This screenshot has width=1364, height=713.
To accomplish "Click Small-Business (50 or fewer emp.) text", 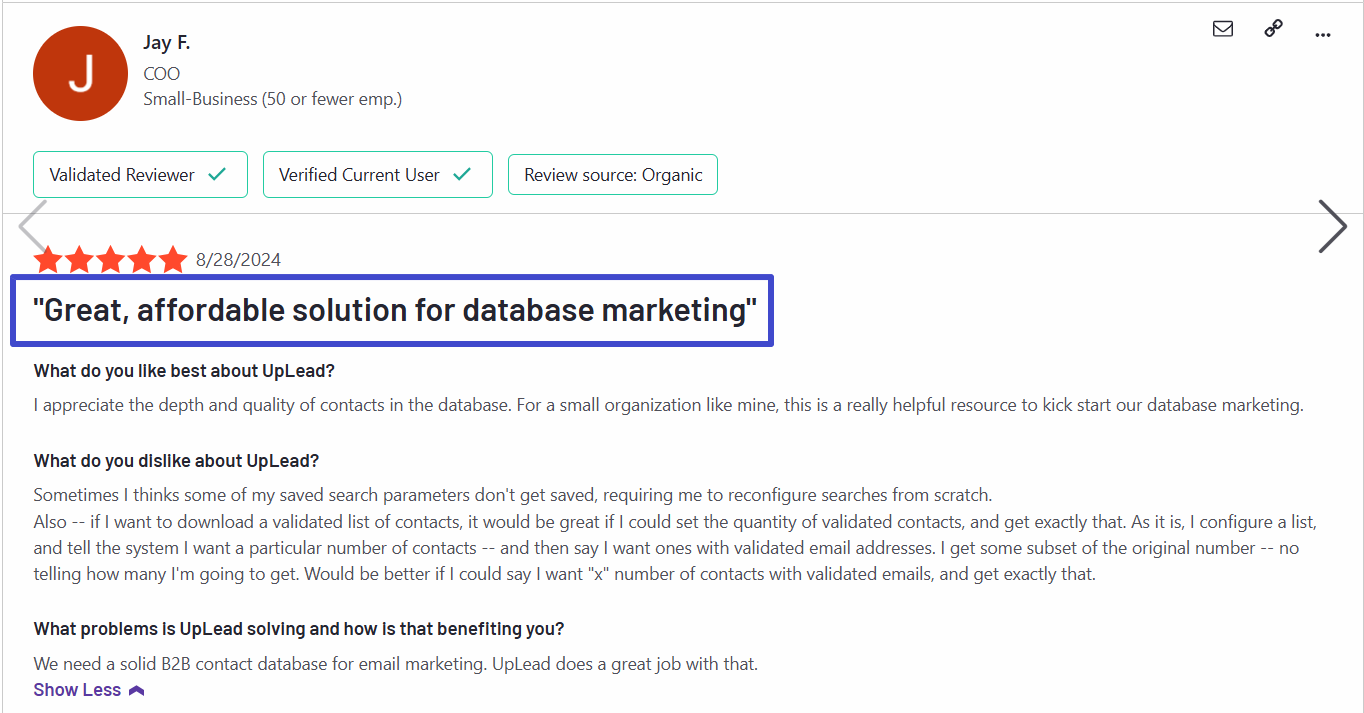I will point(273,99).
